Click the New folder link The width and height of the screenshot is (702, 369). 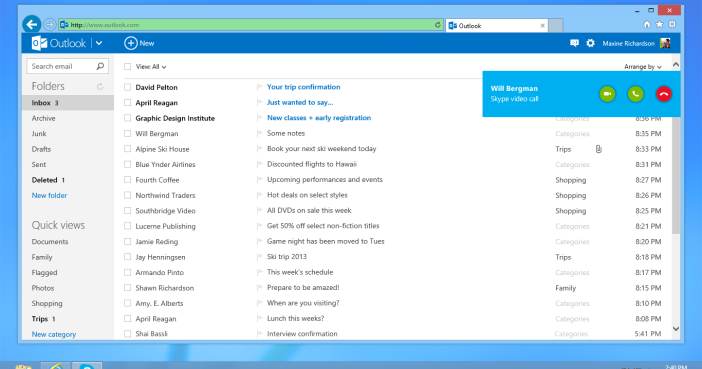(49, 195)
